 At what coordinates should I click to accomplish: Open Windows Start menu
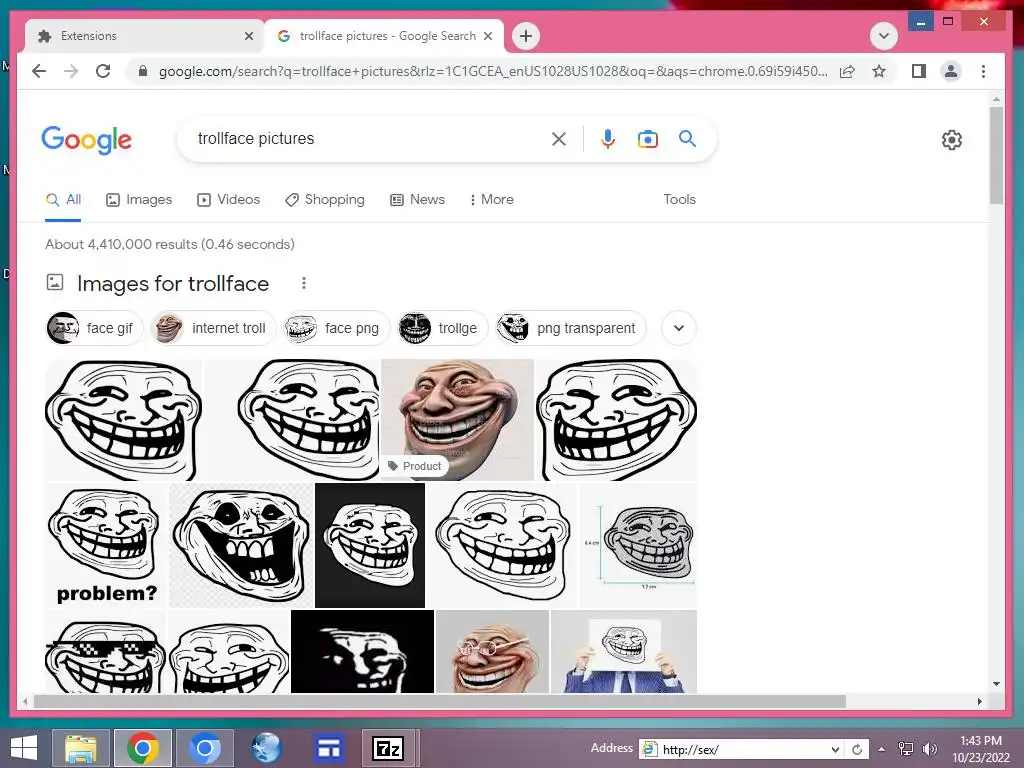point(24,748)
